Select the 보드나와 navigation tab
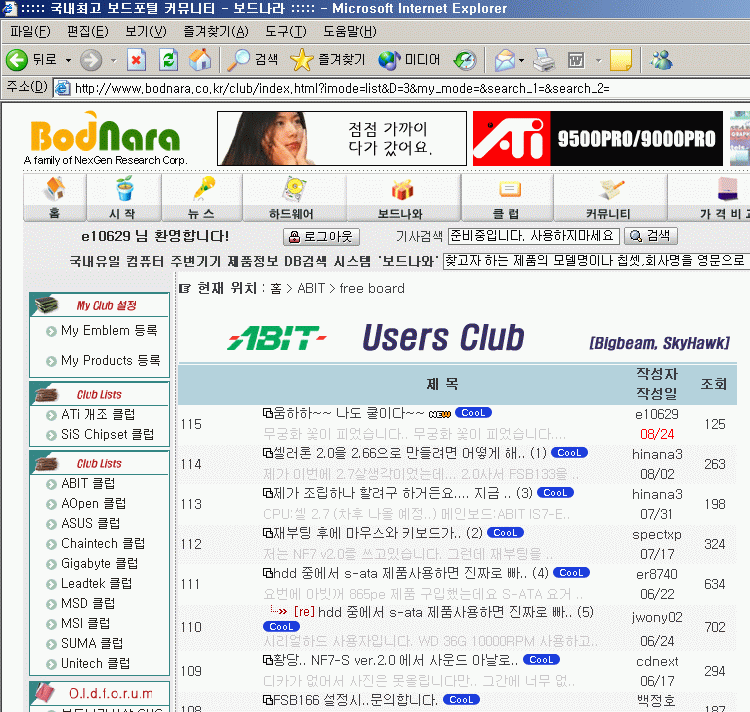Screen dimensions: 750x712 (403, 198)
